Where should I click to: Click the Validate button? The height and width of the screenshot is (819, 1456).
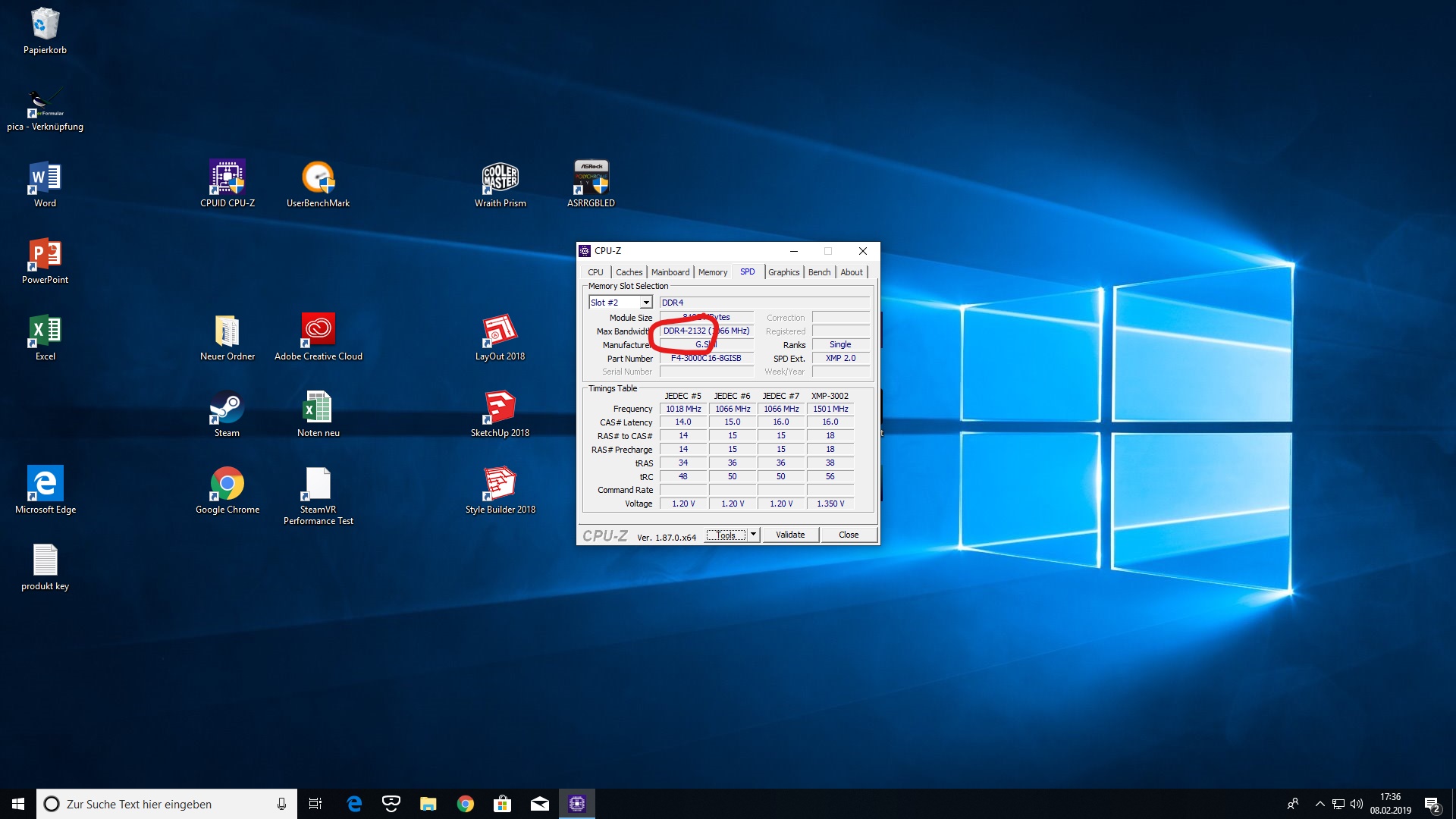[x=790, y=535]
